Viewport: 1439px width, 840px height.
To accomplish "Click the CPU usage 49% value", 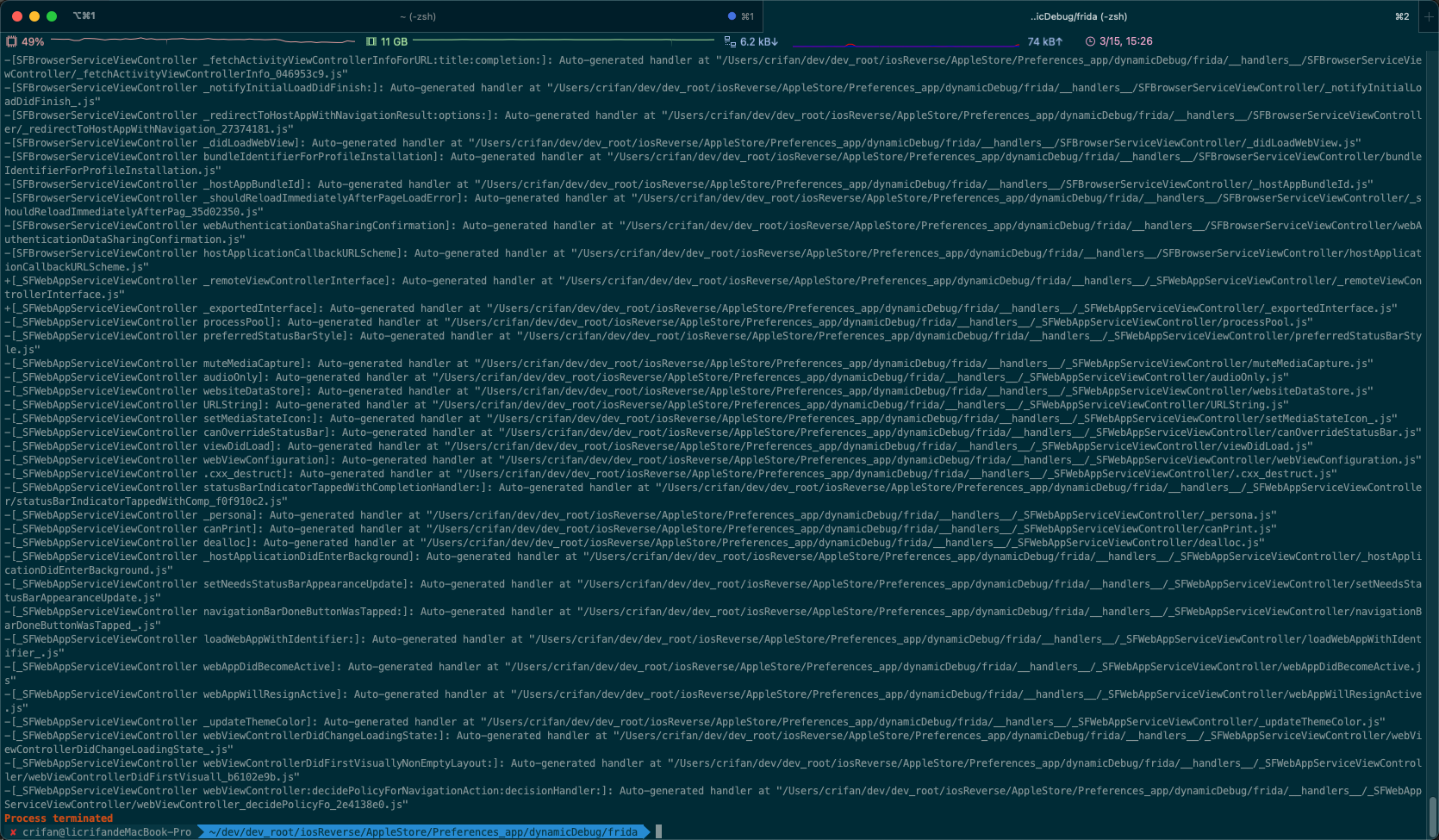I will (x=33, y=41).
